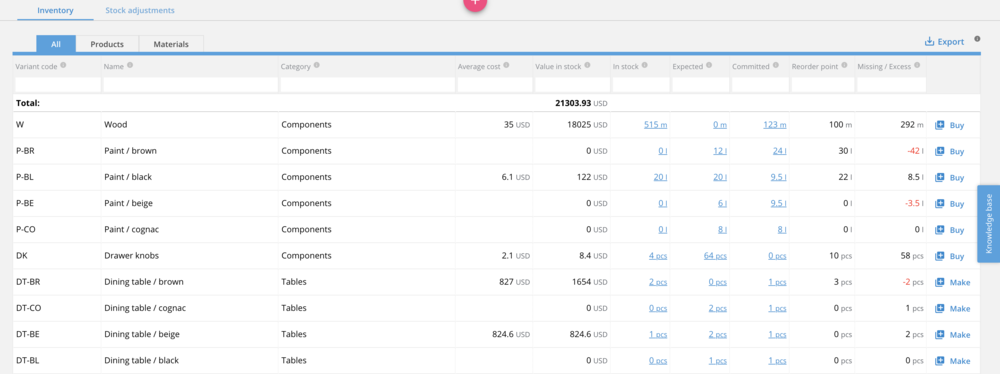Focus the Reorder point filter field
This screenshot has height=374, width=1000.
pos(822,84)
